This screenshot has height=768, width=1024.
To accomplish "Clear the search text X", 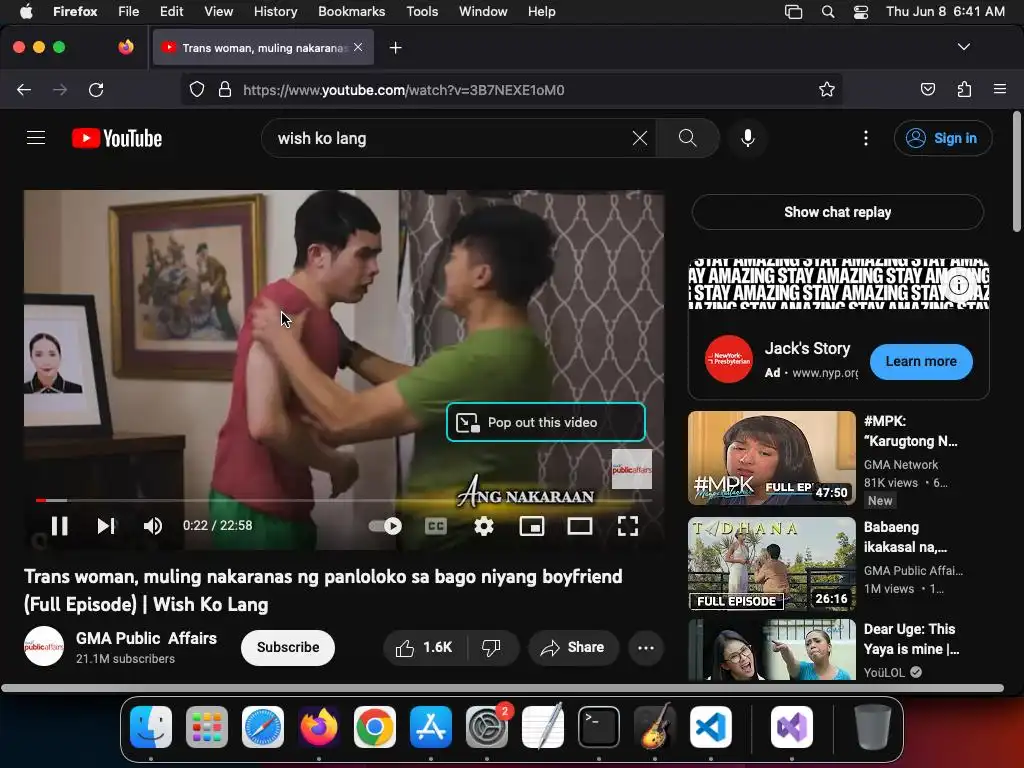I will (x=640, y=138).
